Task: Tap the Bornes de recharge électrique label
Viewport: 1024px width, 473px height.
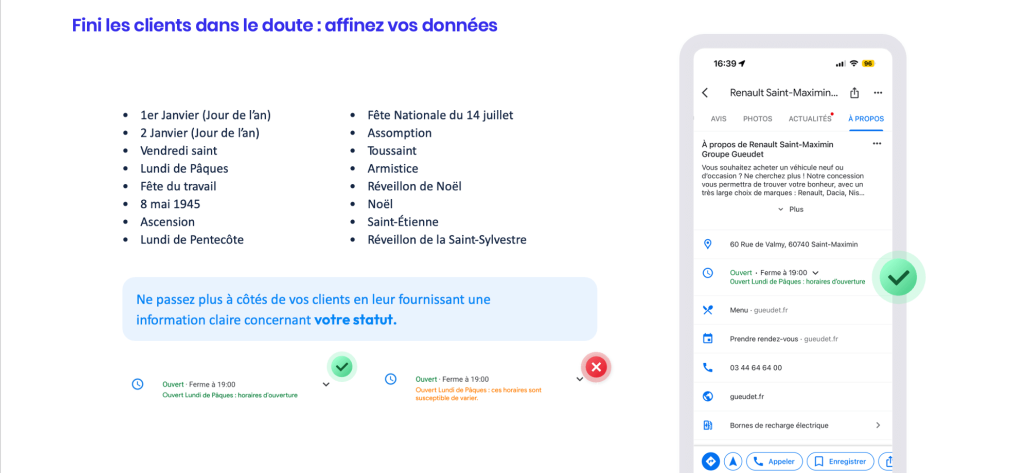Action: click(x=779, y=425)
